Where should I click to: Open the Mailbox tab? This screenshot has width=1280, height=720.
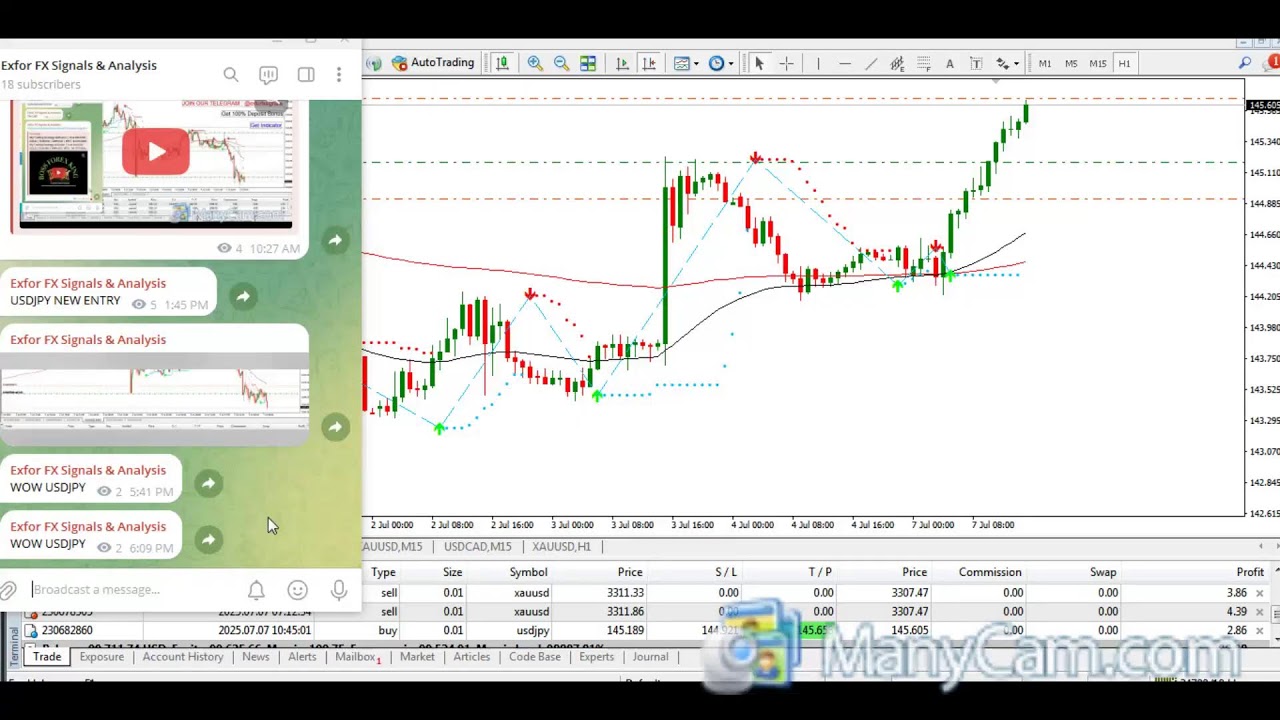point(357,657)
